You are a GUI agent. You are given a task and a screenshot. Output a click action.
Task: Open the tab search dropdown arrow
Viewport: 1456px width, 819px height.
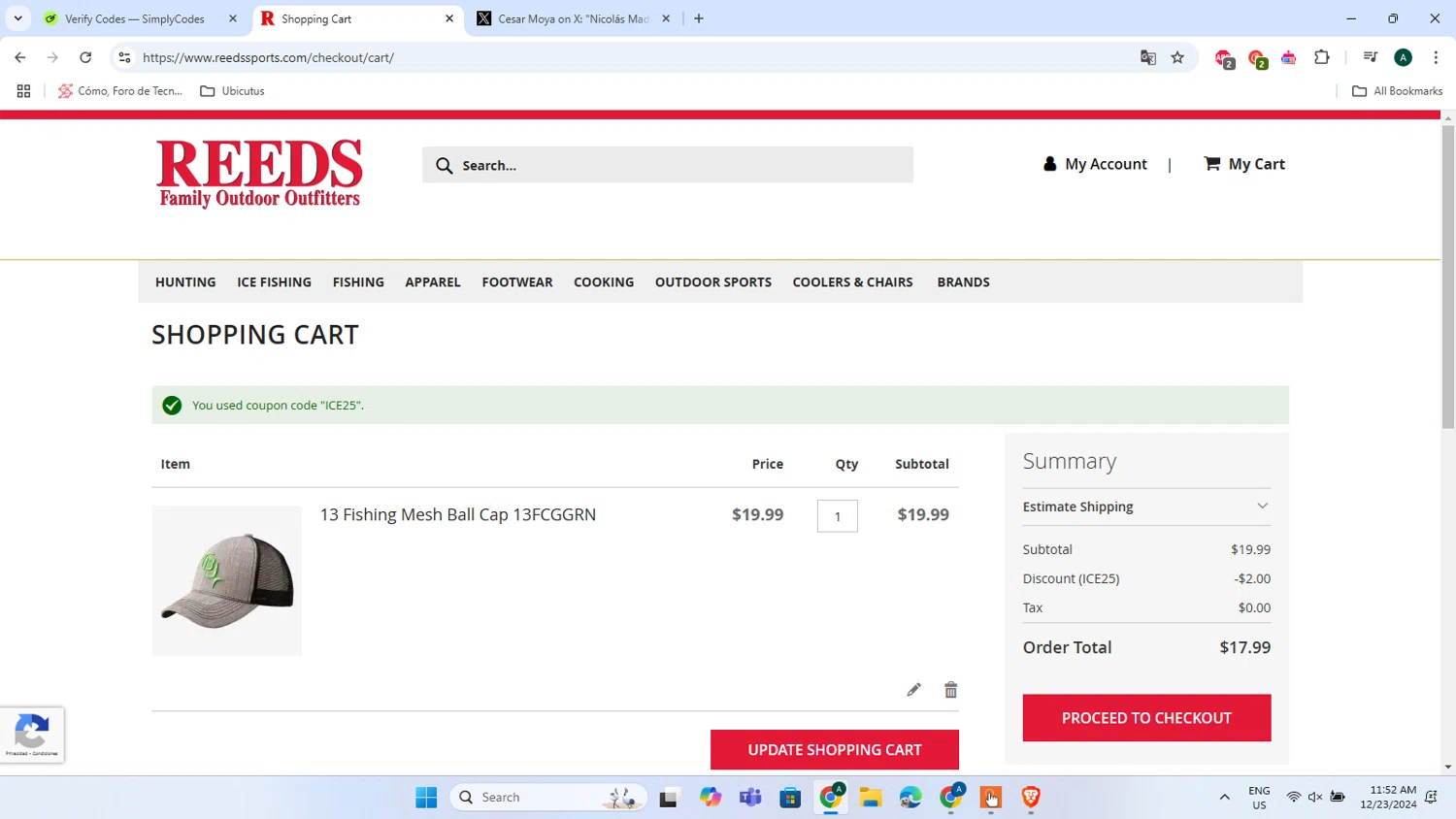coord(17,18)
